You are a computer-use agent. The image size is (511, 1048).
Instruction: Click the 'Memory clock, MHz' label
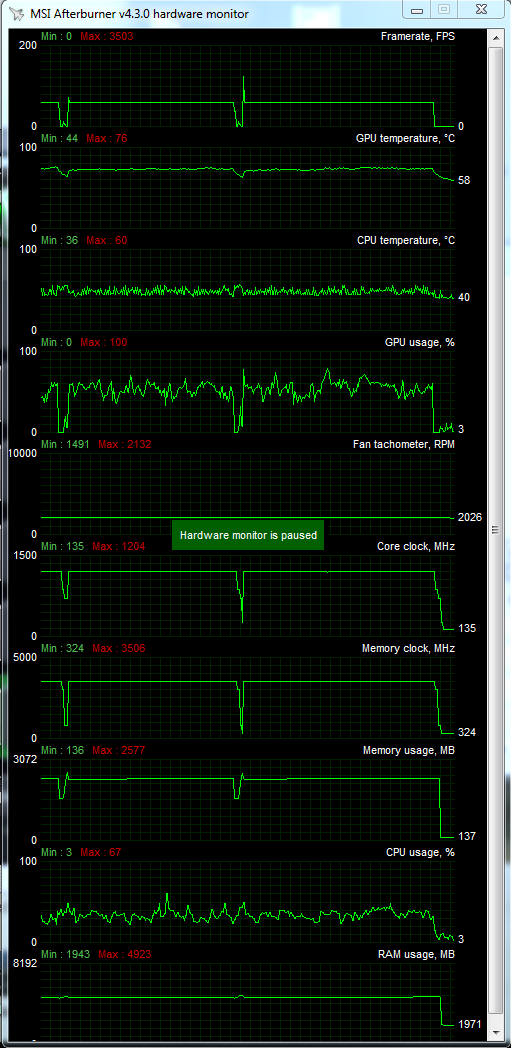point(408,648)
